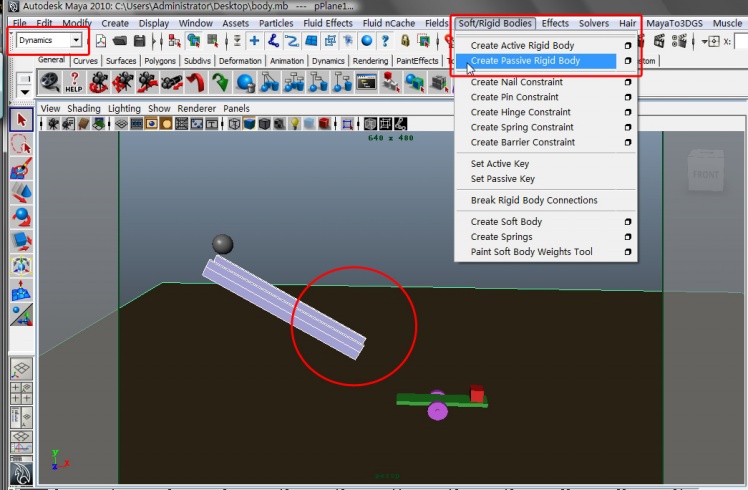
Task: Toggle the lock selection padlock icon
Action: pyautogui.click(x=405, y=41)
